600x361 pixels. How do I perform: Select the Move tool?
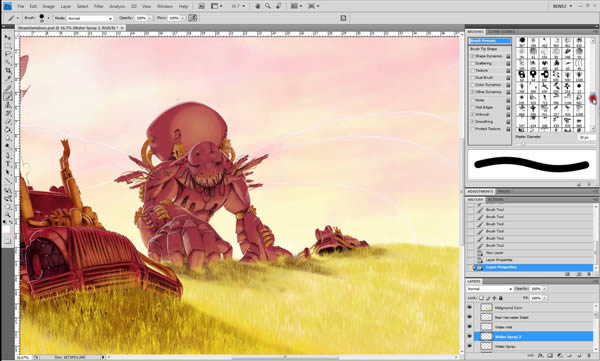point(8,37)
